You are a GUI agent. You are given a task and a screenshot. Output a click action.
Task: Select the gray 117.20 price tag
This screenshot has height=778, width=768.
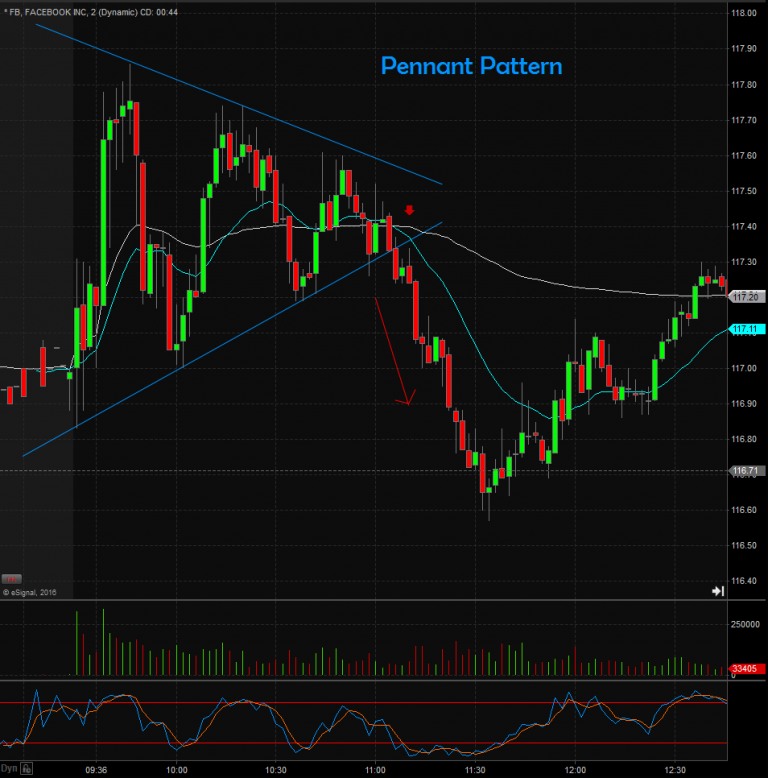(x=746, y=297)
